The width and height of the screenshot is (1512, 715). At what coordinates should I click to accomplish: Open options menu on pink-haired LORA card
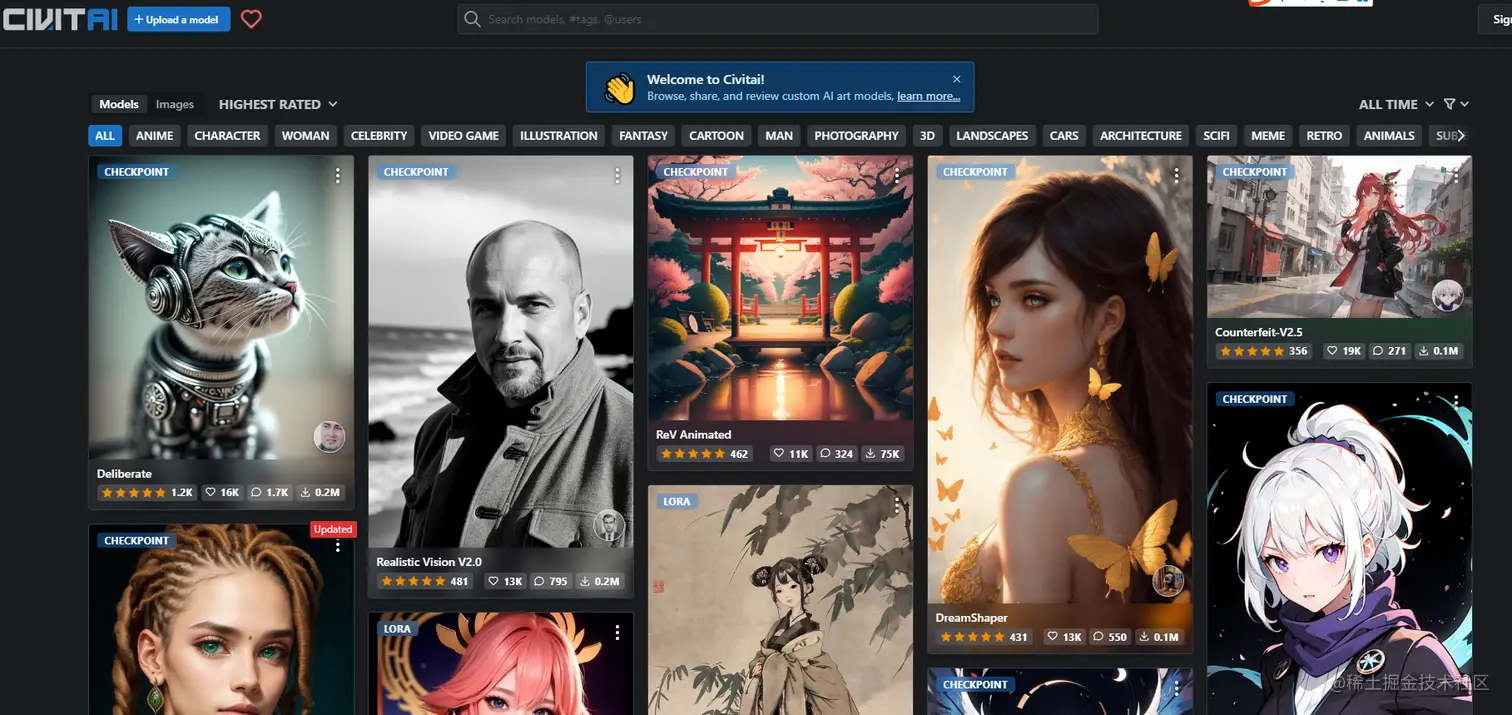click(617, 633)
